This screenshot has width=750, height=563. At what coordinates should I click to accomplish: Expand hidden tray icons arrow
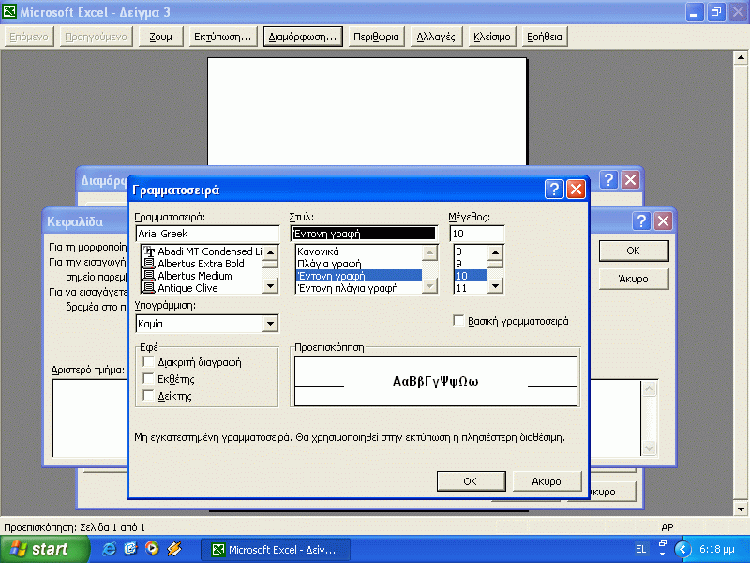click(683, 549)
